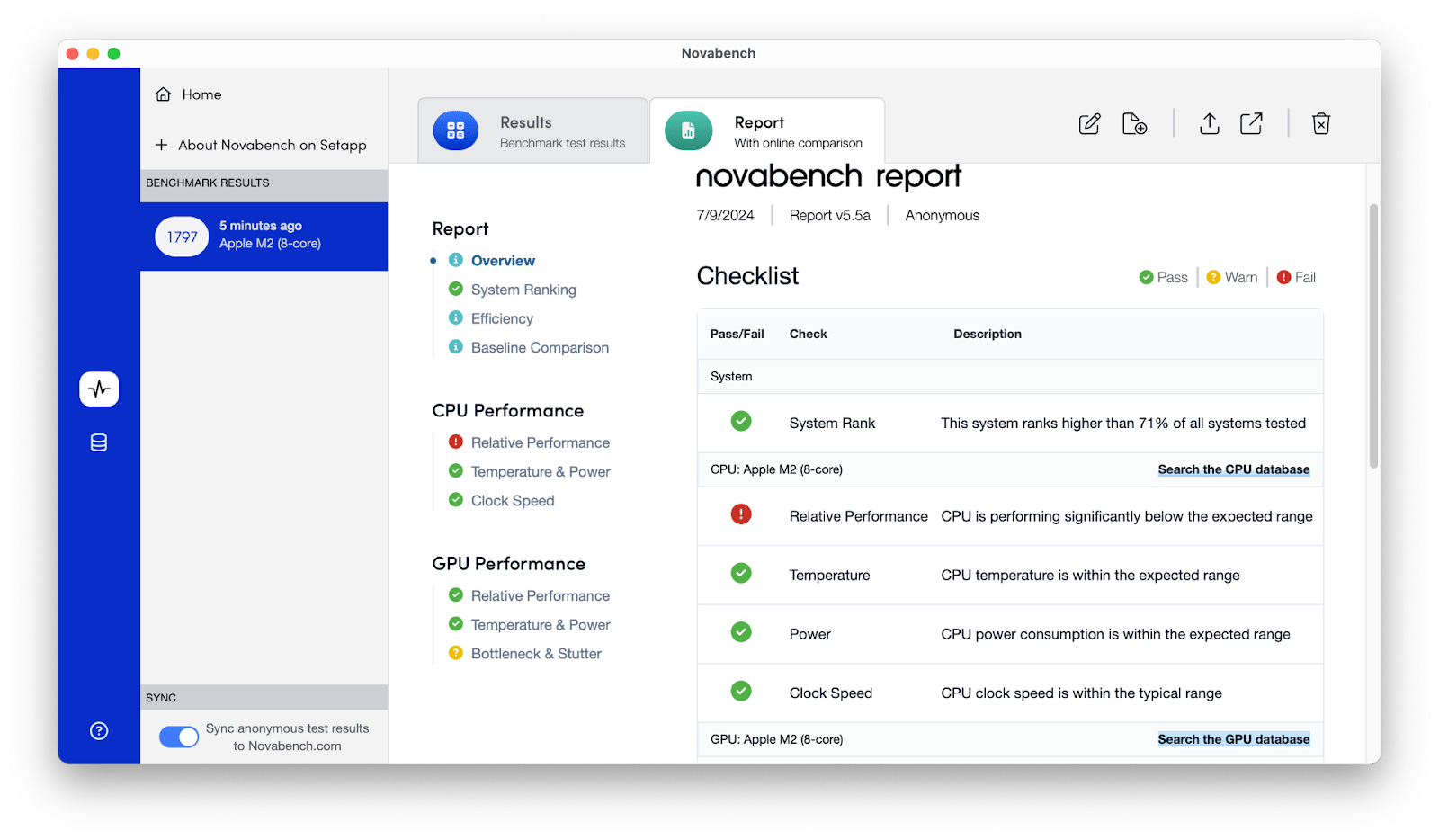Open GPU Temperature & Power section
This screenshot has width=1439, height=840.
(x=541, y=624)
